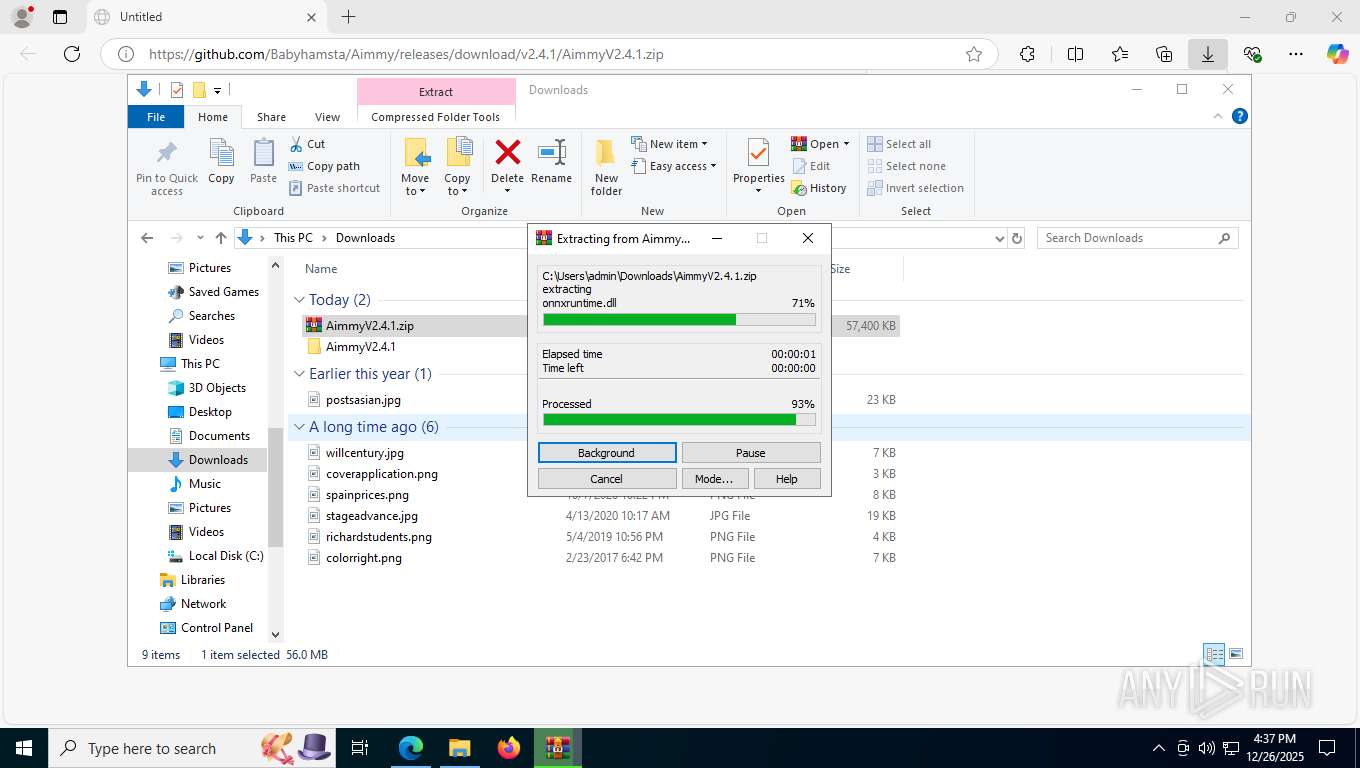Screen dimensions: 1360x768
Task: Select colorright.png file
Action: pos(363,558)
